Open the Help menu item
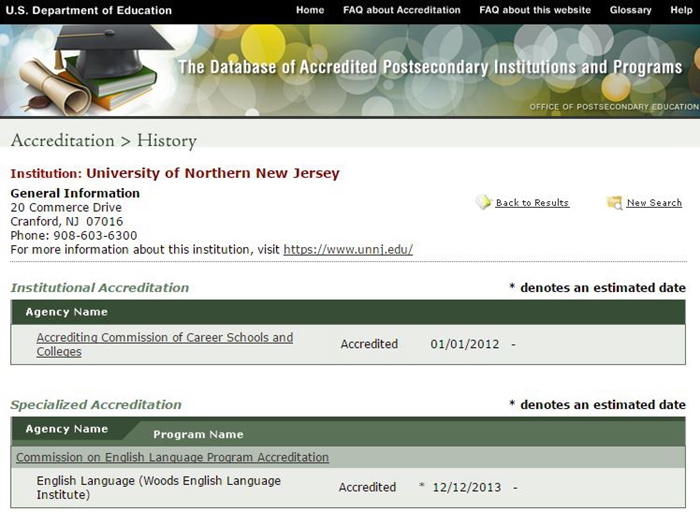 [681, 10]
